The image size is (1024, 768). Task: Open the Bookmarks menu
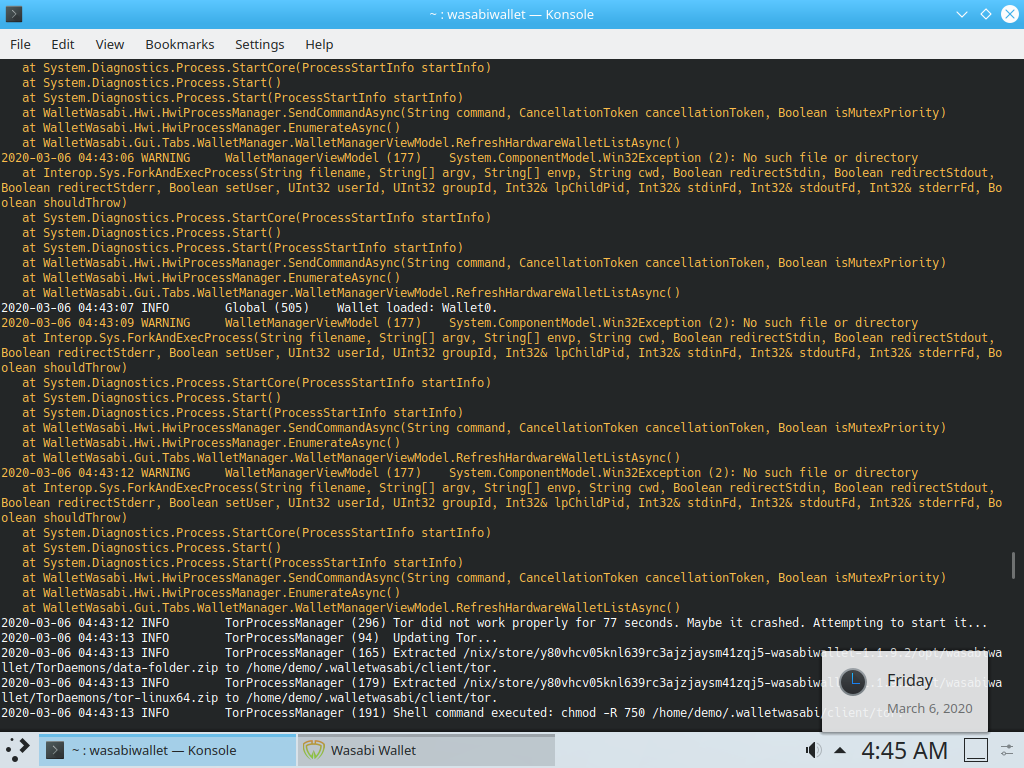click(180, 44)
